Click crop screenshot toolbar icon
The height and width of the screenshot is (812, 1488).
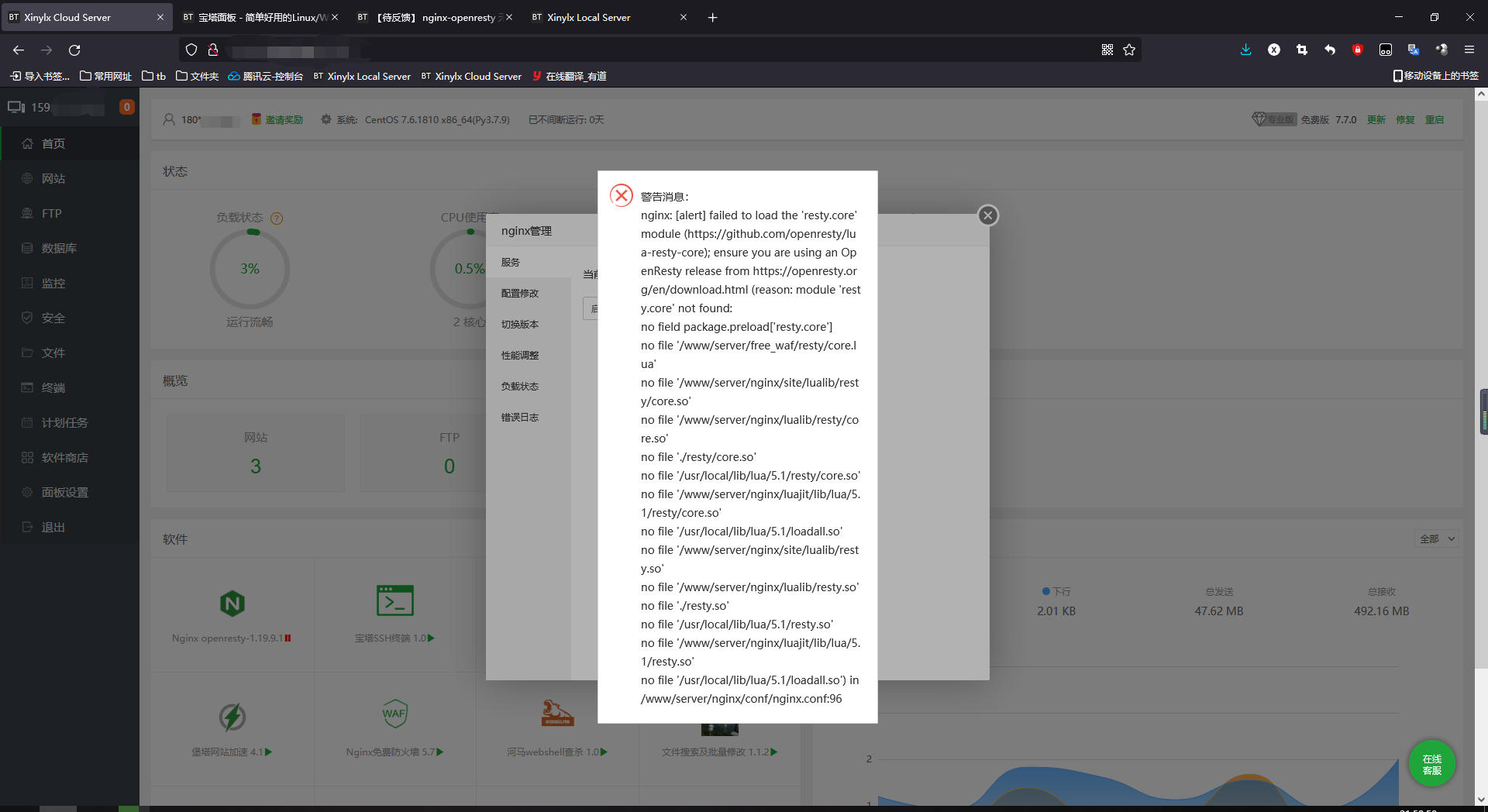(1302, 50)
